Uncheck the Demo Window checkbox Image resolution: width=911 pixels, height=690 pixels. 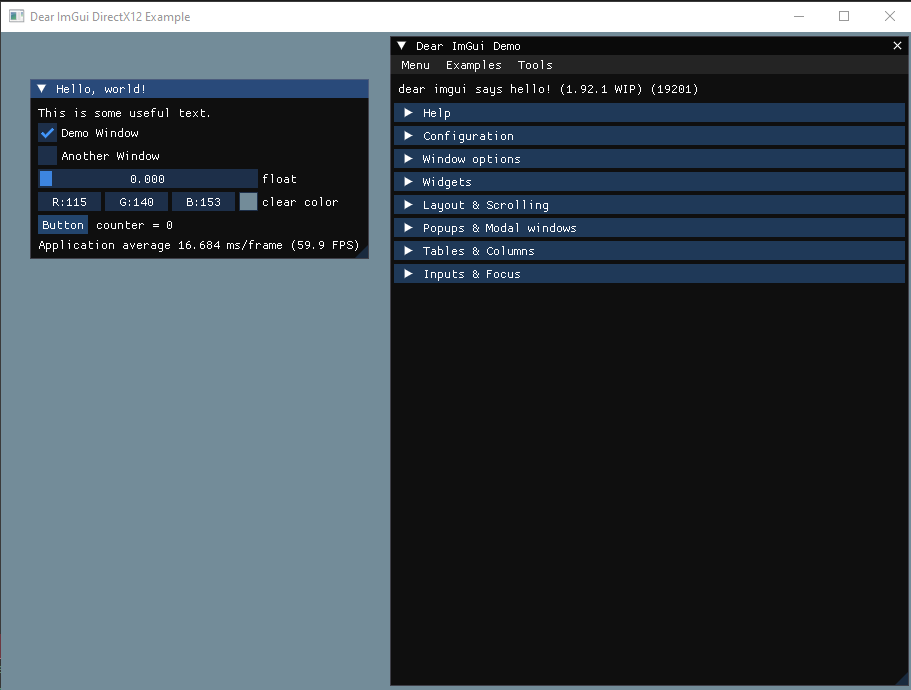click(48, 133)
